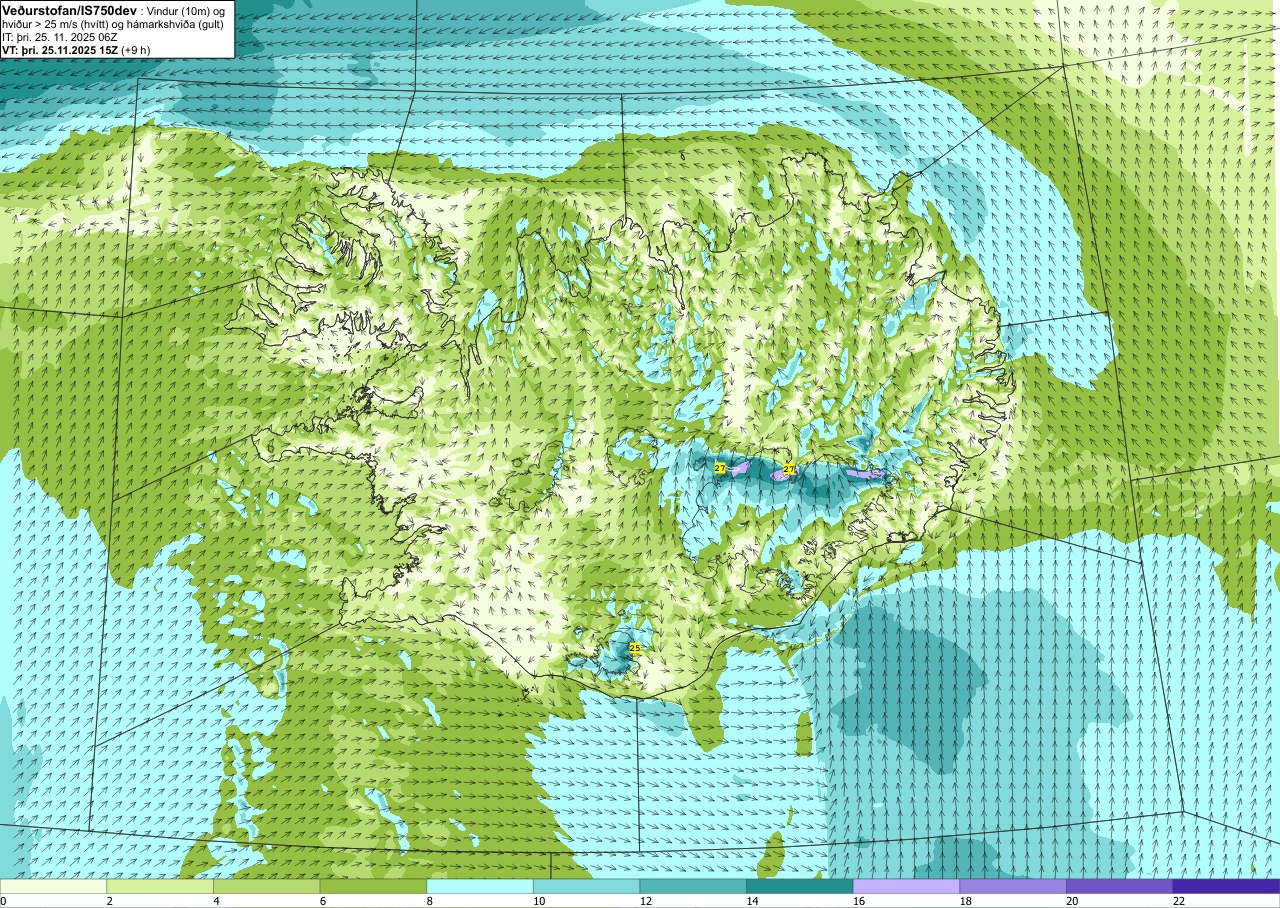Click the 16–18 m/s lavender legend swatch
1280x908 pixels.
(906, 886)
